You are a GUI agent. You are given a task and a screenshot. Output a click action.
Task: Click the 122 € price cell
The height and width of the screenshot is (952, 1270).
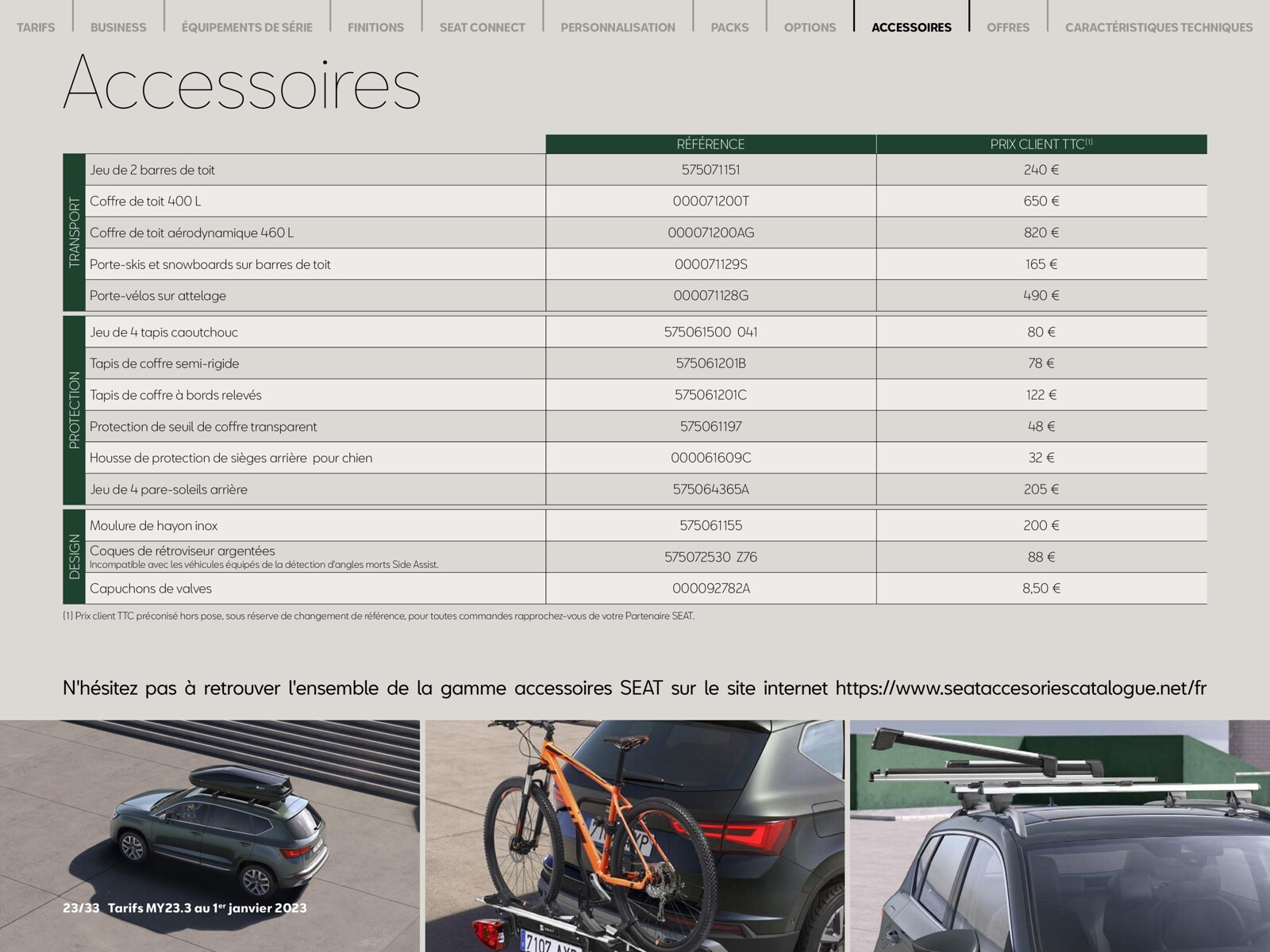pyautogui.click(x=1041, y=395)
